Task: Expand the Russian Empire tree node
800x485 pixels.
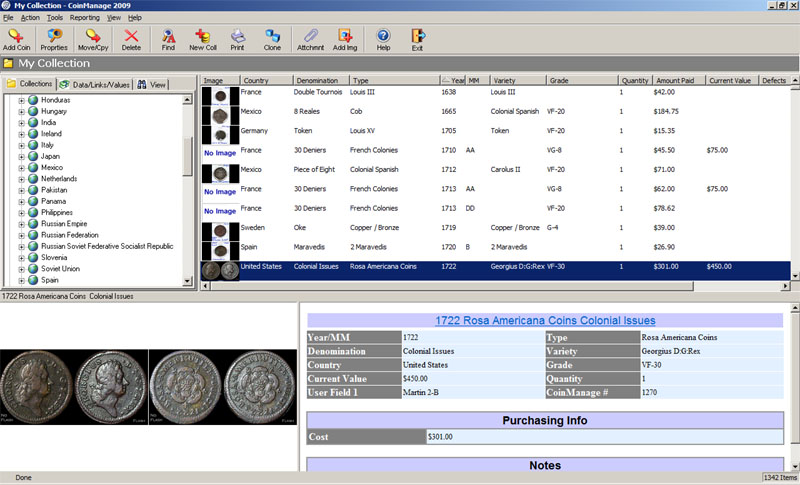Action: pos(21,224)
